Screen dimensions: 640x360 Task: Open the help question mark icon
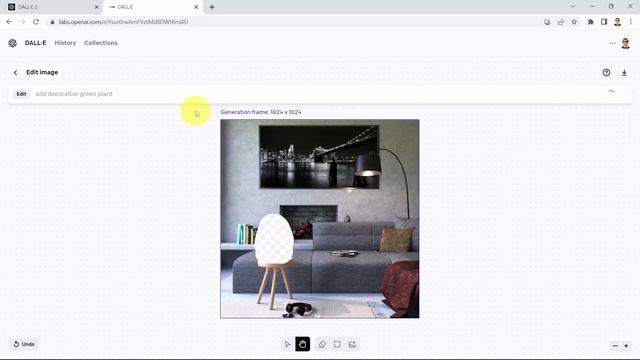pos(606,73)
